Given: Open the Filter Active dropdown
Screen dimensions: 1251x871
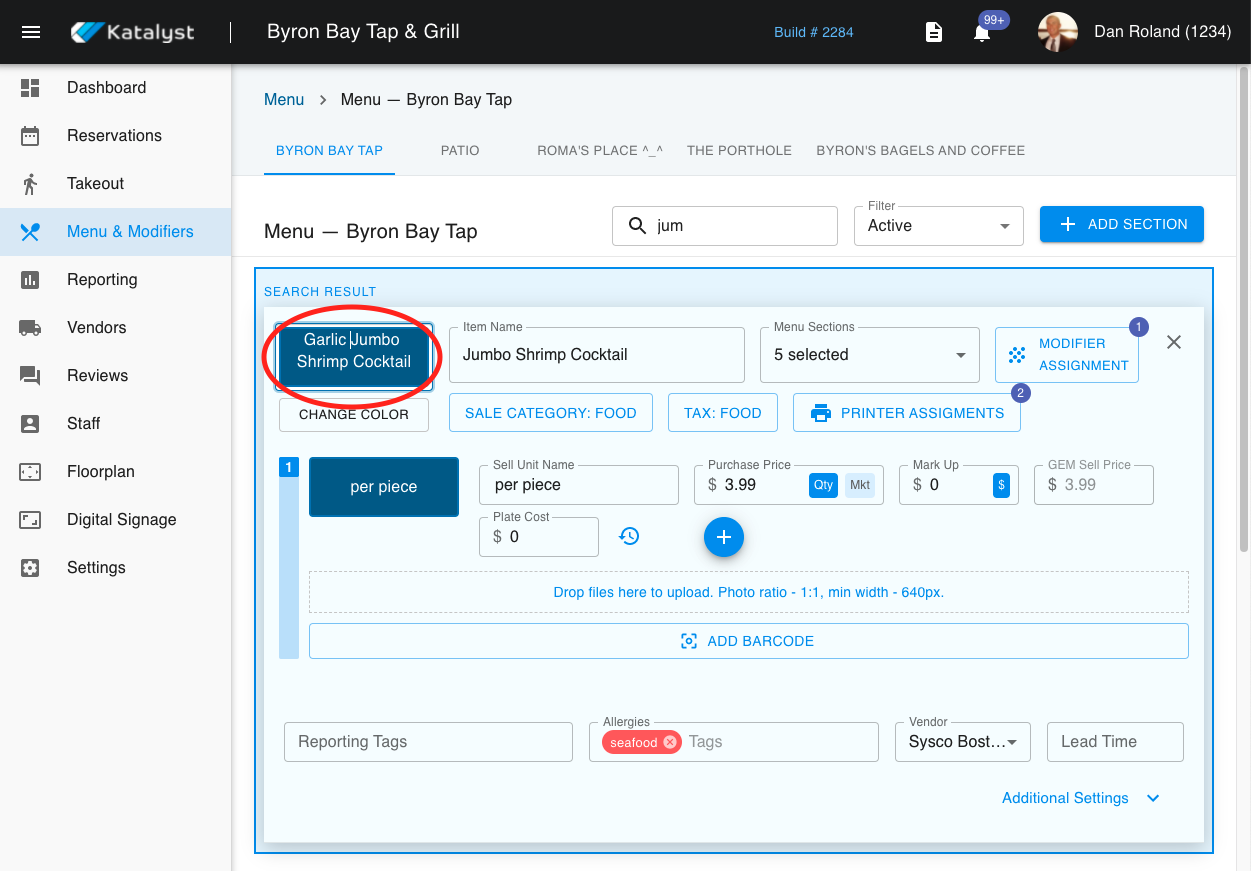Looking at the screenshot, I should pos(938,226).
